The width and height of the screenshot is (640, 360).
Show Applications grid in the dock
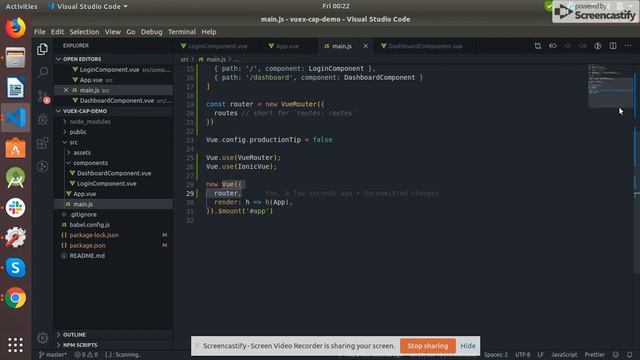(16, 345)
